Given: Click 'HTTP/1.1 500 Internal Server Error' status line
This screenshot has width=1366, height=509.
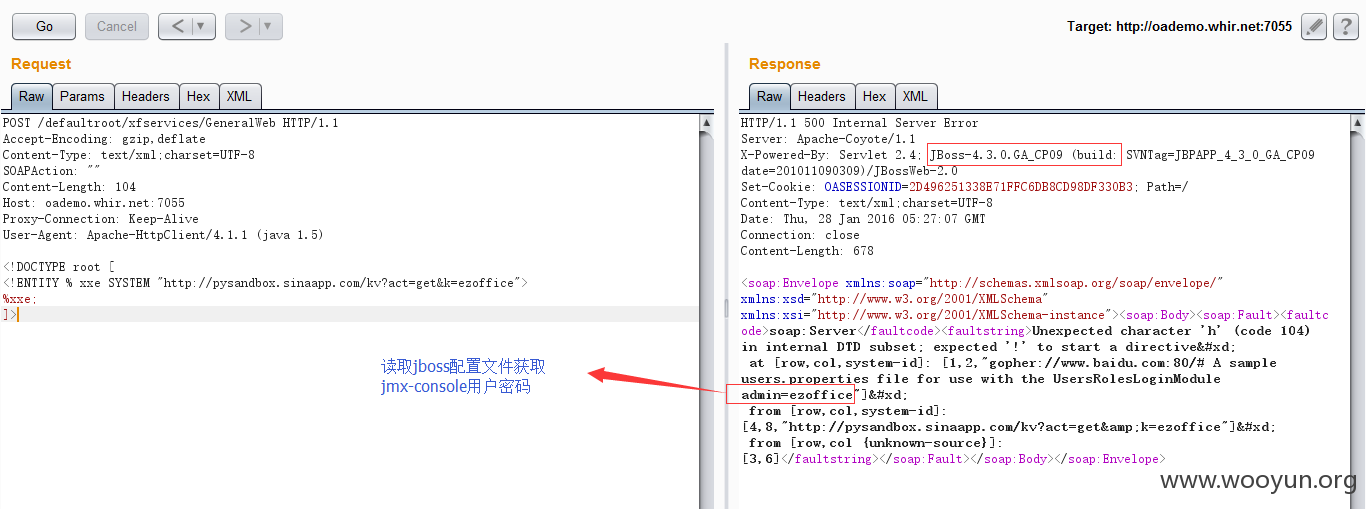Looking at the screenshot, I should (860, 123).
